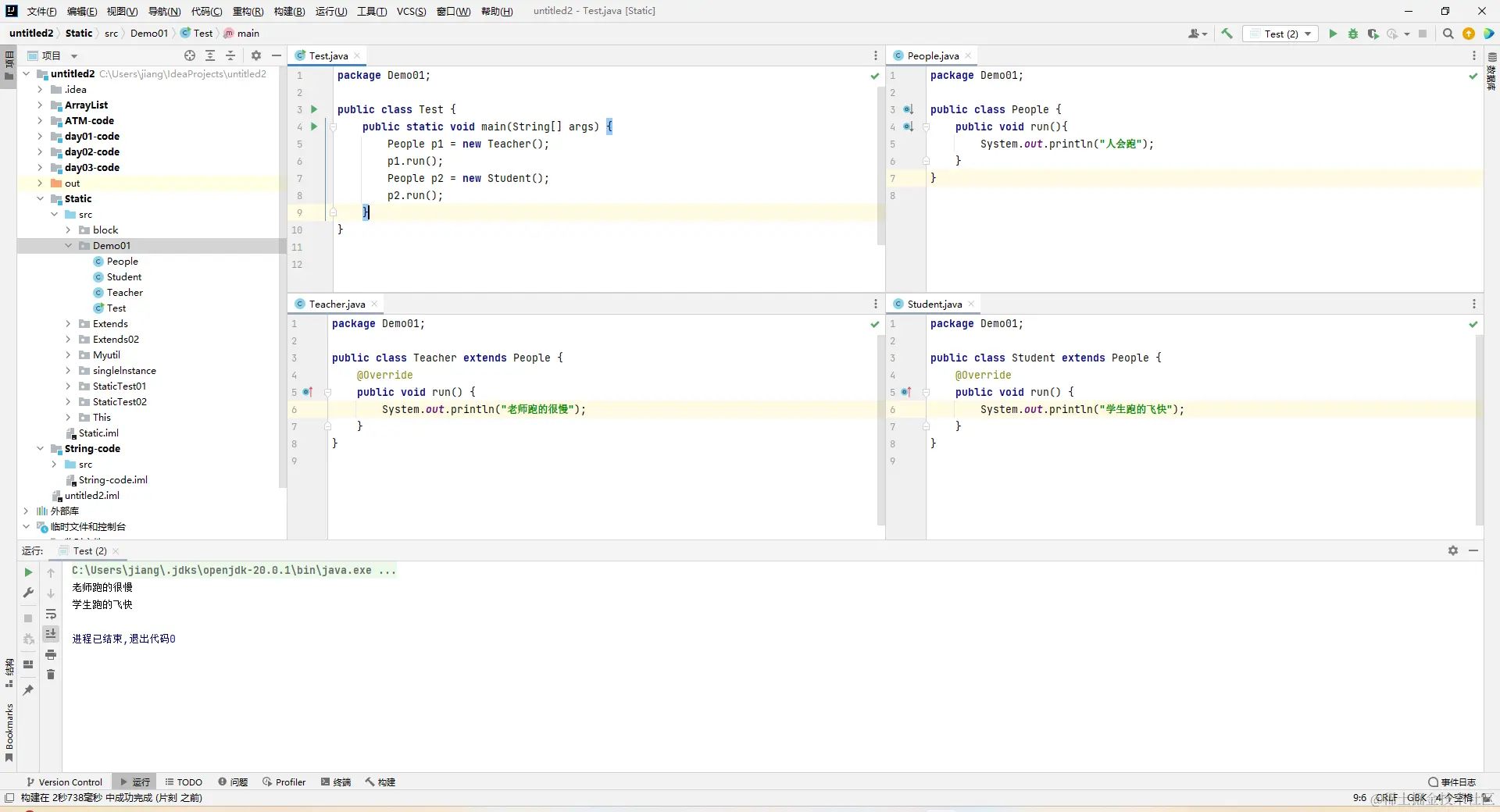1500x812 pixels.
Task: Click the override gutter icon in Student.java
Action: click(906, 392)
